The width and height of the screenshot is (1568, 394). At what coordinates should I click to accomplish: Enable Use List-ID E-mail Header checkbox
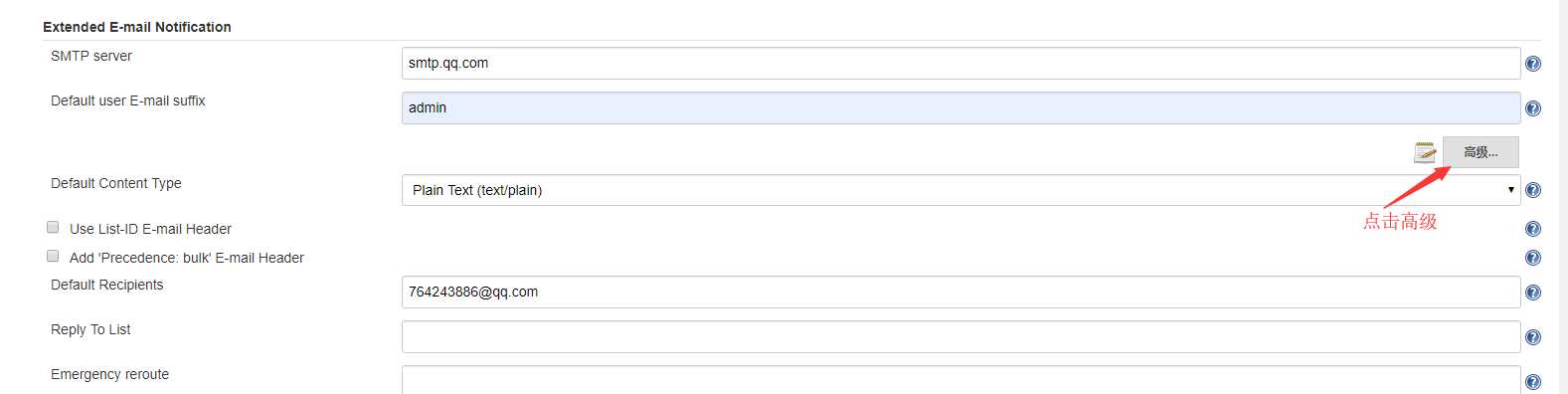point(53,227)
